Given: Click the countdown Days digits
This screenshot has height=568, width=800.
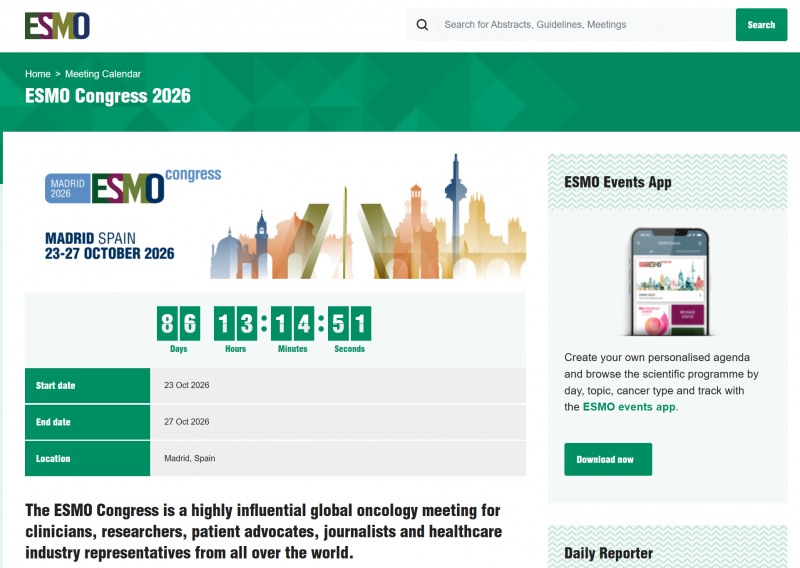Looking at the screenshot, I should [x=179, y=323].
